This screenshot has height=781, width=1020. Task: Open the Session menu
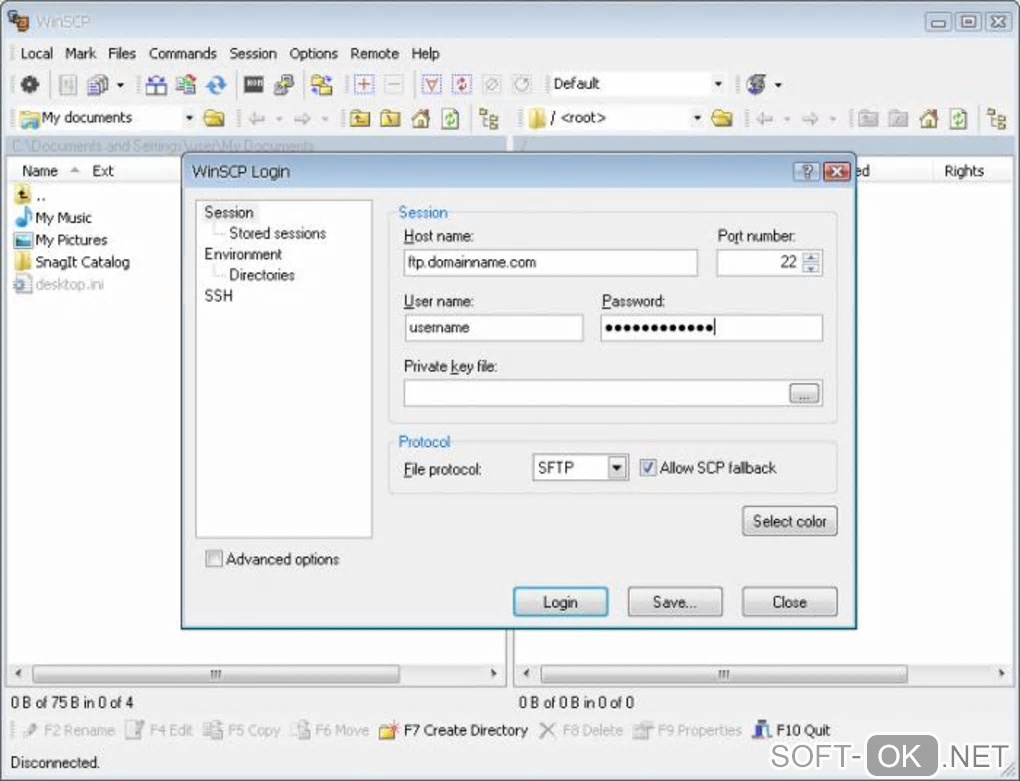pos(253,53)
